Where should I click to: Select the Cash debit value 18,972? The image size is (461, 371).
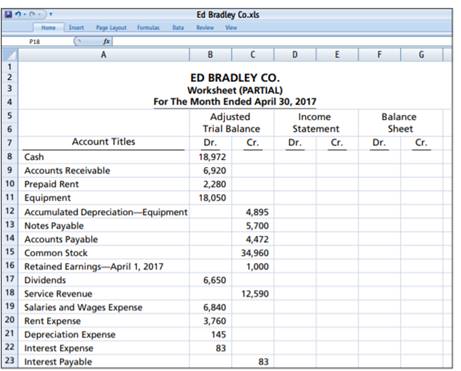pos(210,157)
